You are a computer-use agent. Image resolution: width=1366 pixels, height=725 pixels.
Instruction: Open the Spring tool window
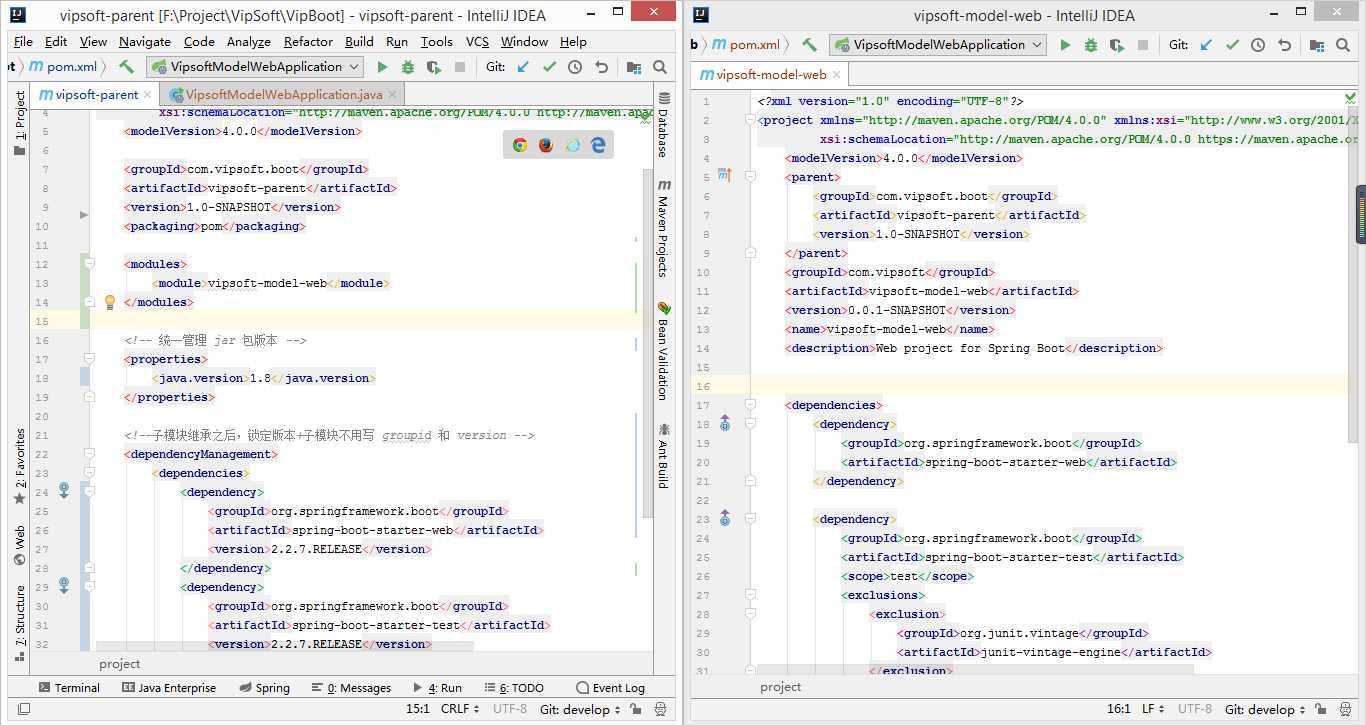pos(264,688)
